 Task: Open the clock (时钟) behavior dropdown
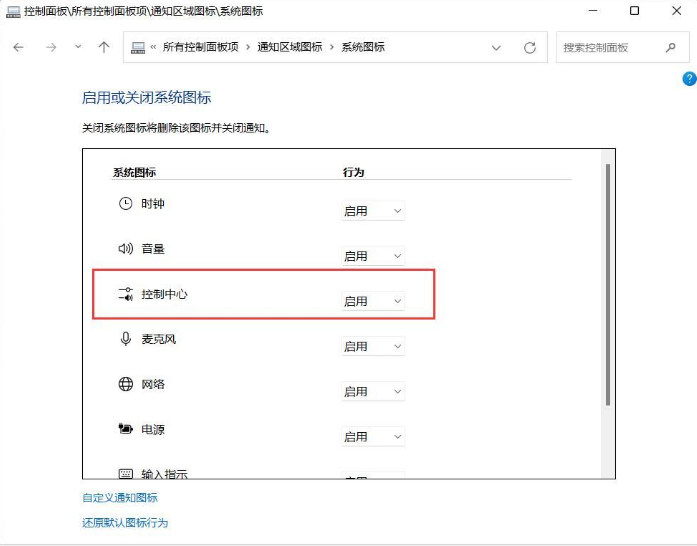coord(373,211)
